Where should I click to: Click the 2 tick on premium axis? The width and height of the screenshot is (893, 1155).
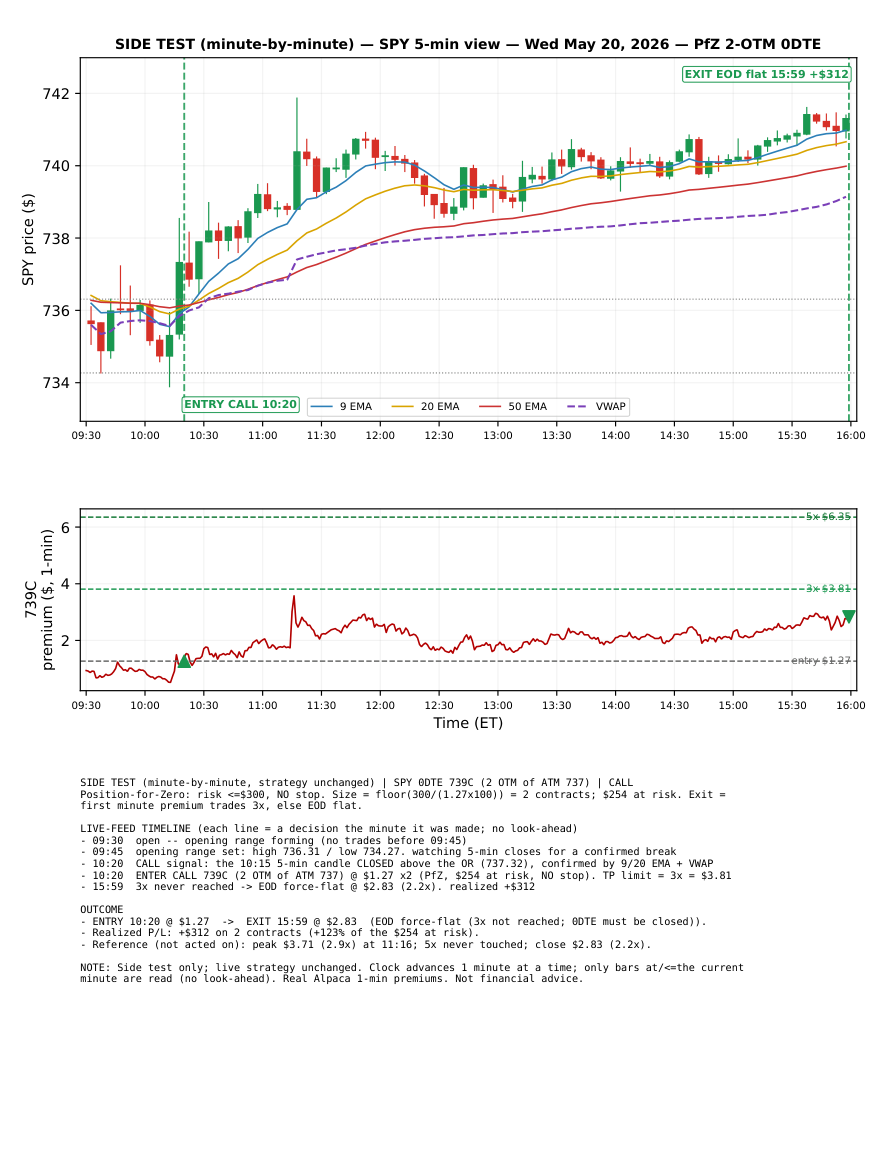66,641
